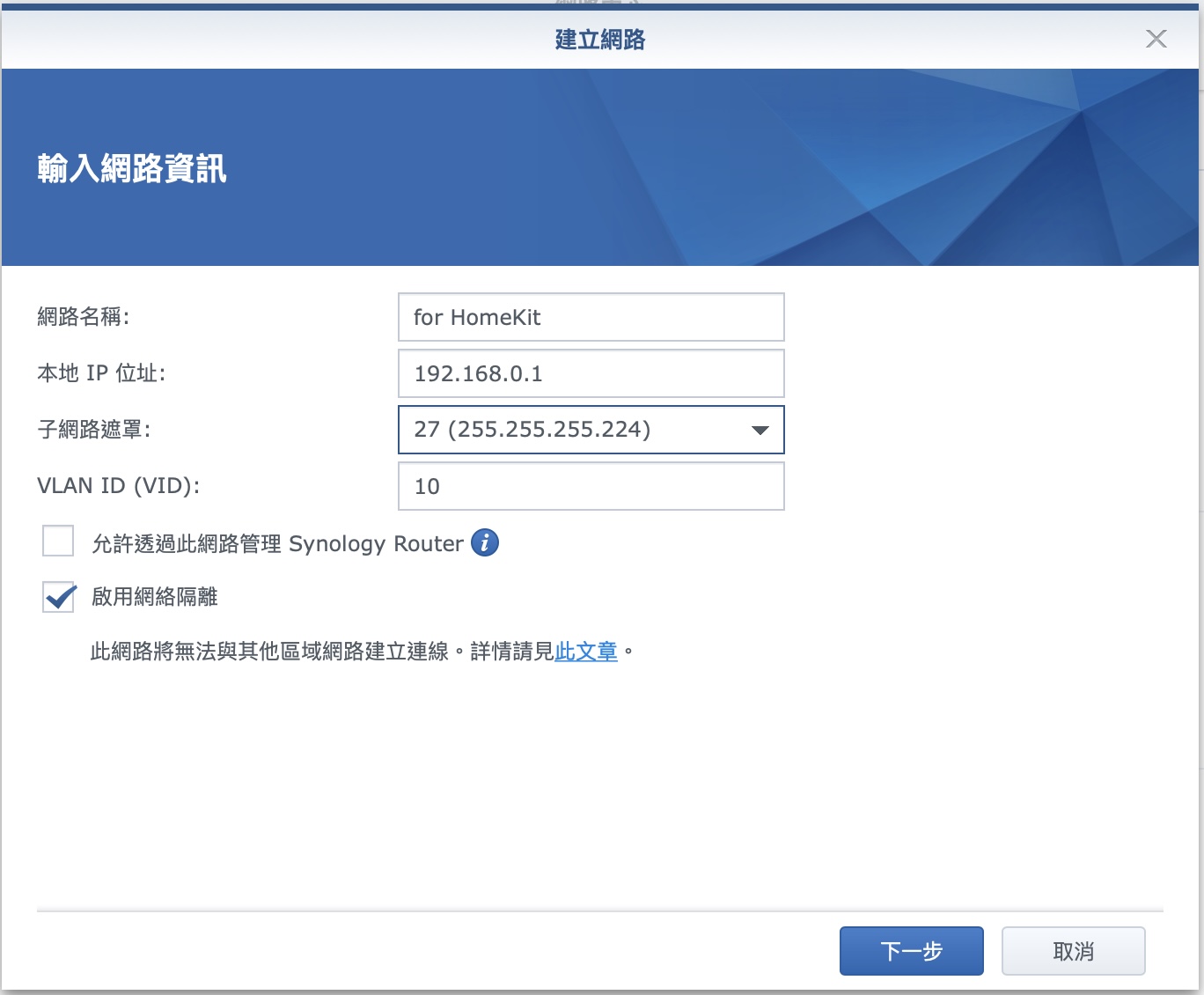Click the 建立網路 title bar text
This screenshot has width=1204, height=995.
point(600,40)
